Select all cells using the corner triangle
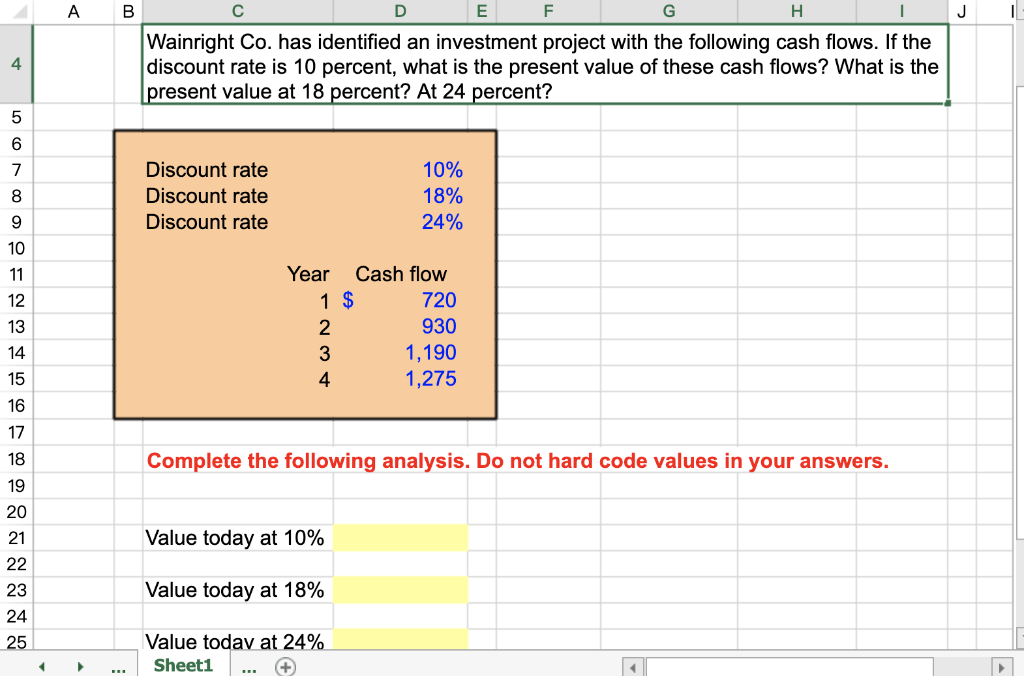 click(x=16, y=10)
